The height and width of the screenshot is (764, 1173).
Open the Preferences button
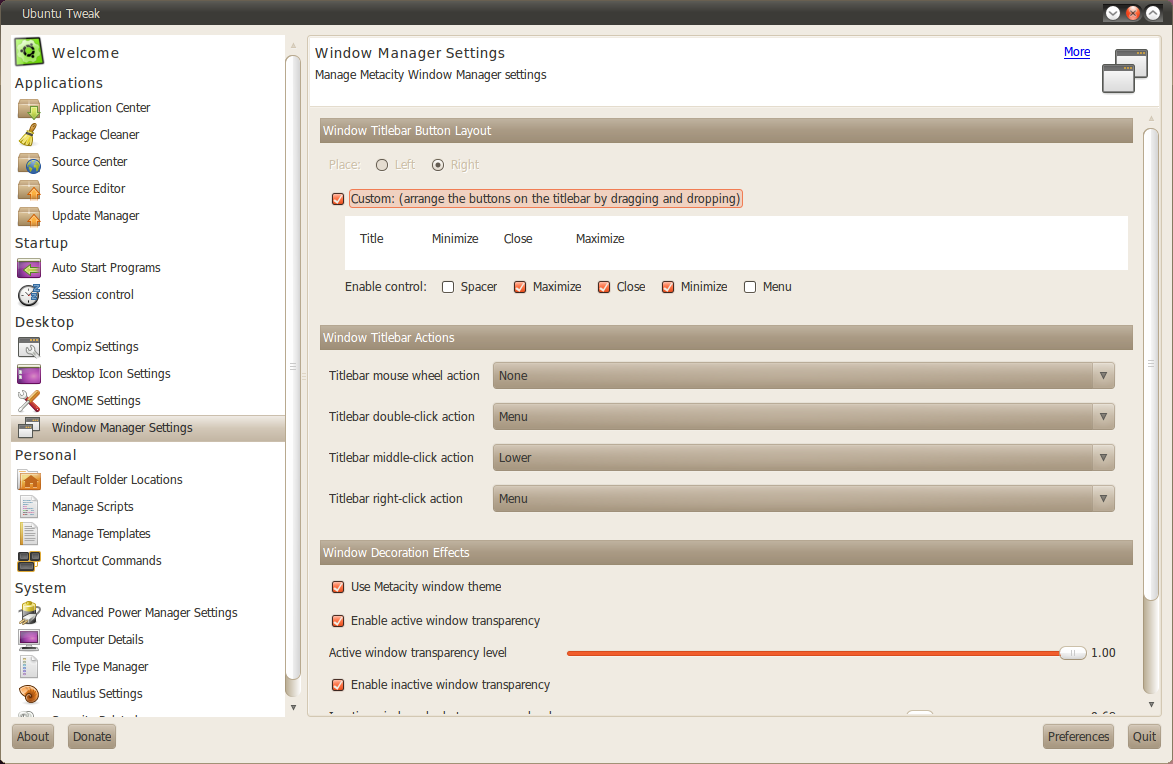pos(1078,736)
